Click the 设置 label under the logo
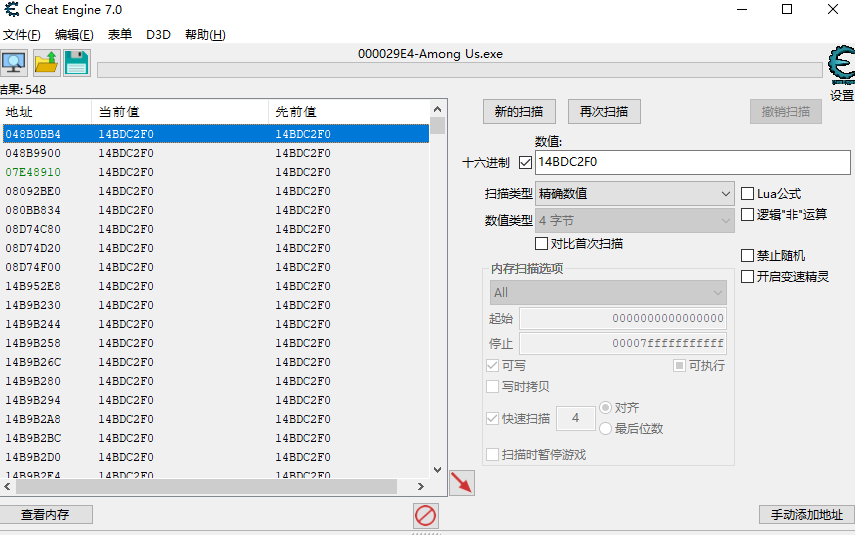The width and height of the screenshot is (855, 535). click(x=842, y=95)
